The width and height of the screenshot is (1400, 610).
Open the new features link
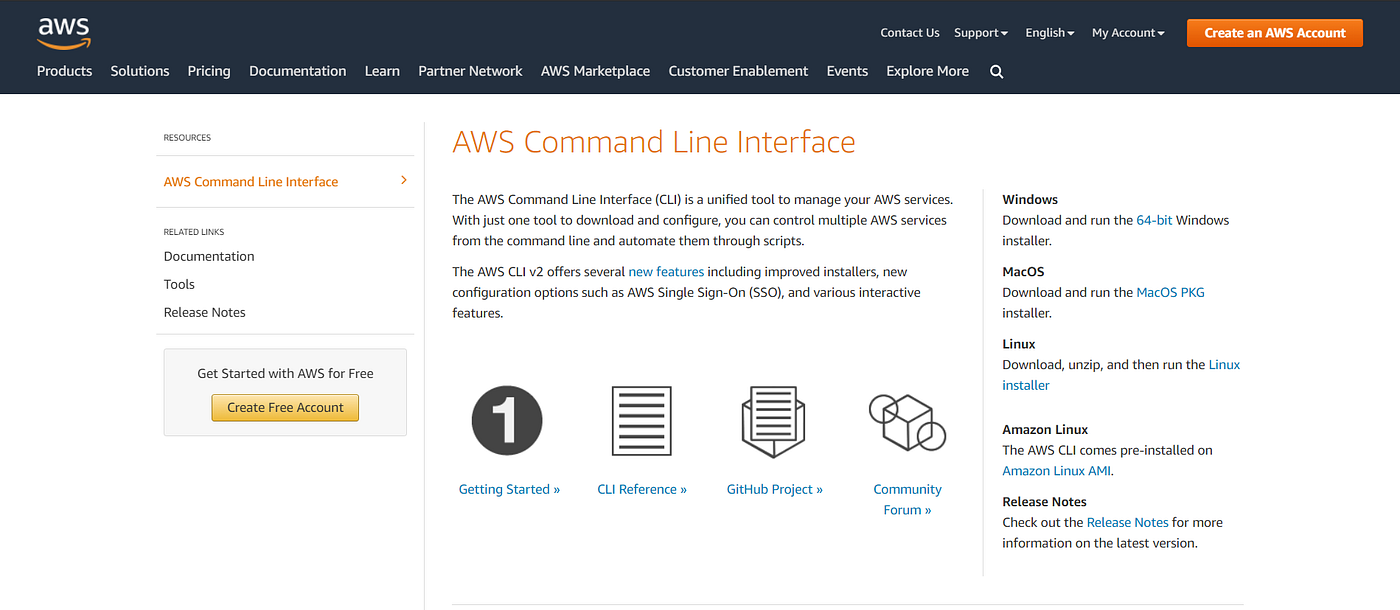click(666, 271)
